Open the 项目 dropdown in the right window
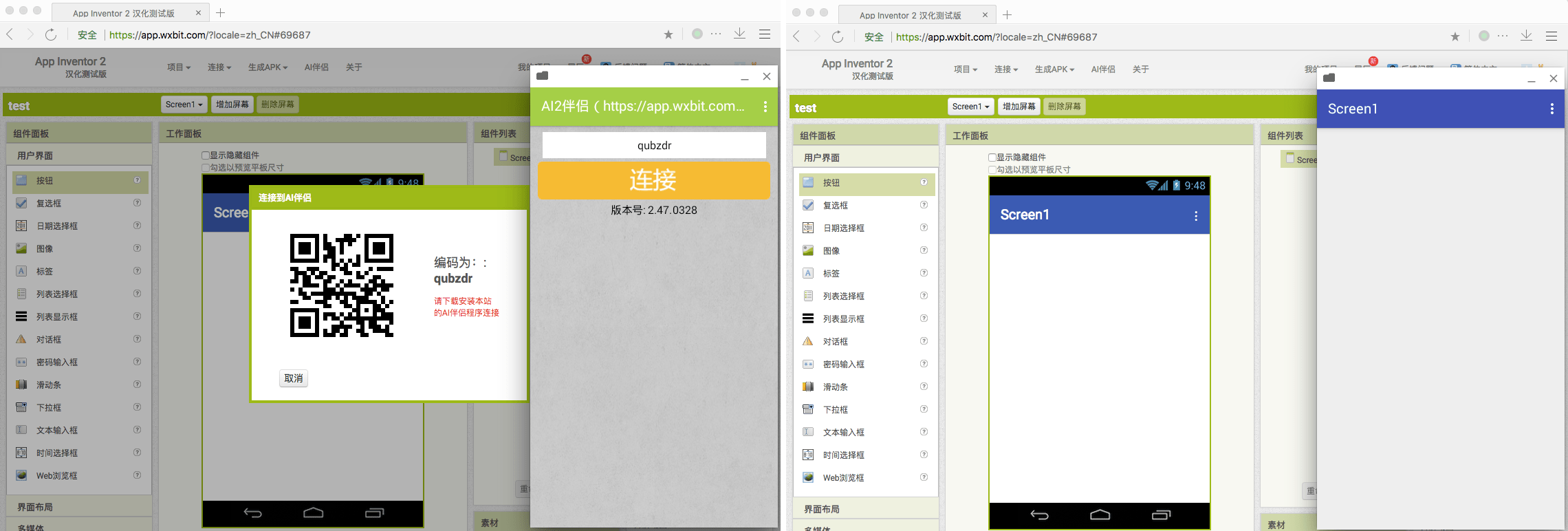The image size is (1568, 531). coord(966,69)
